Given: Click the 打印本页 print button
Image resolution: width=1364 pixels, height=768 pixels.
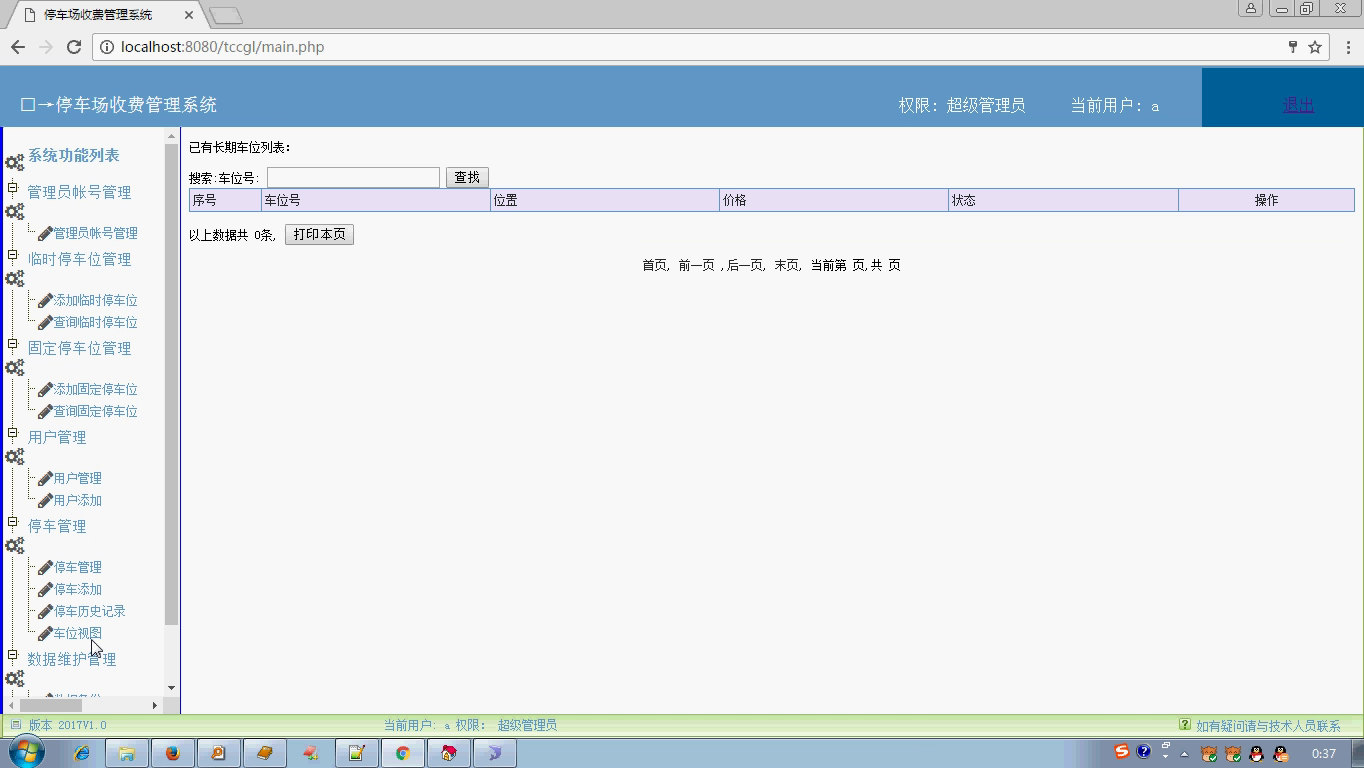Looking at the screenshot, I should tap(319, 234).
